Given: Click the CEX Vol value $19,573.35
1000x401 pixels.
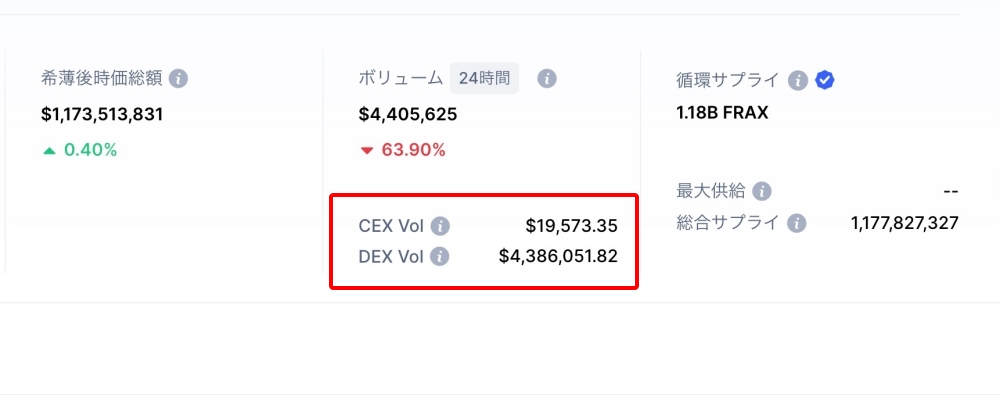Looking at the screenshot, I should 571,226.
